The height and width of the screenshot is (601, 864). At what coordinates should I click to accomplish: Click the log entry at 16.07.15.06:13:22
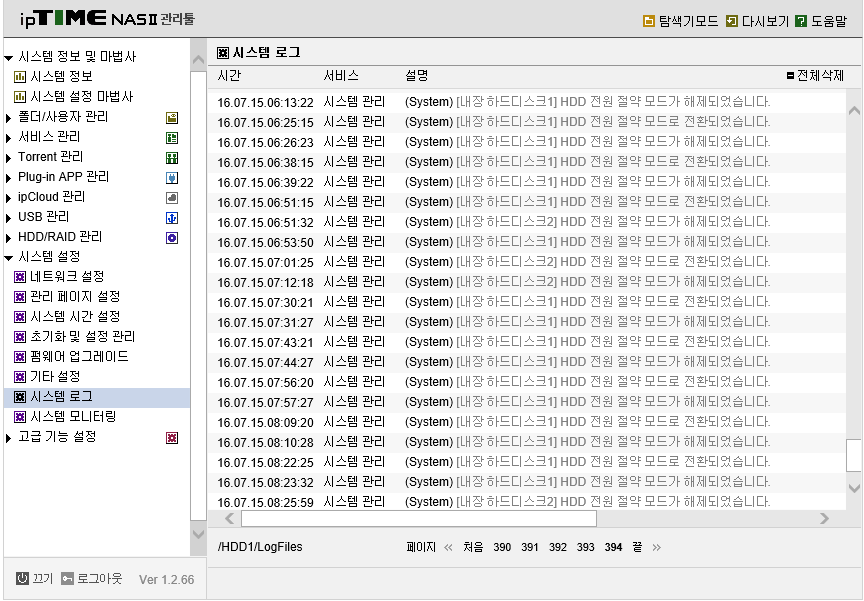[x=527, y=102]
